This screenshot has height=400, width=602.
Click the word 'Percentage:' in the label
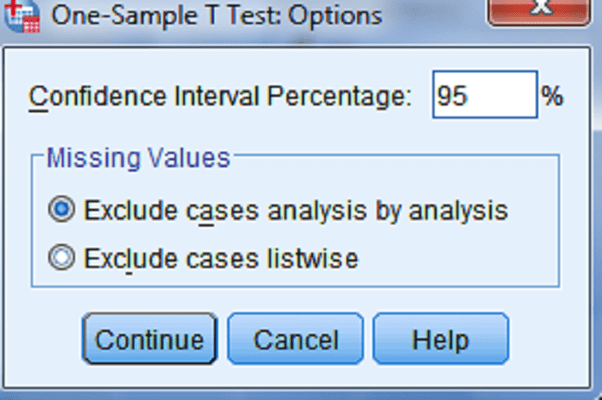click(x=339, y=96)
